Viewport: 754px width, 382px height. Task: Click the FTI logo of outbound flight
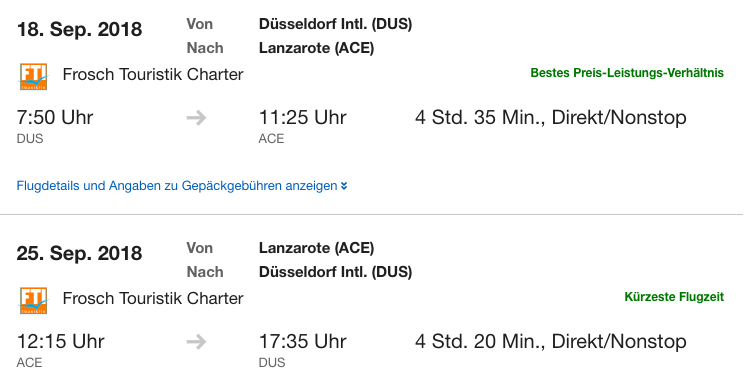point(33,76)
